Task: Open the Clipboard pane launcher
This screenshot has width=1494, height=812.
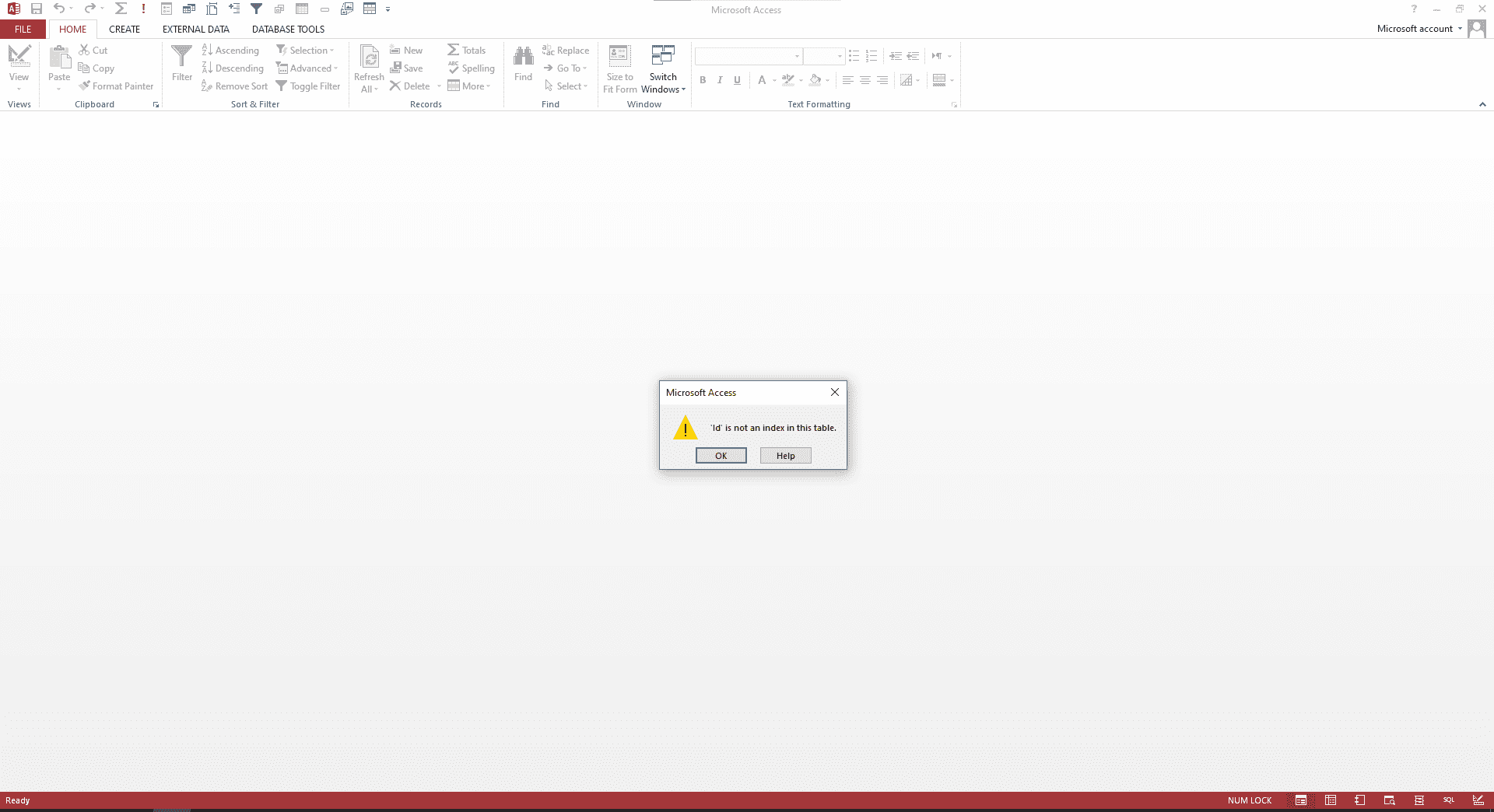Action: point(156,104)
